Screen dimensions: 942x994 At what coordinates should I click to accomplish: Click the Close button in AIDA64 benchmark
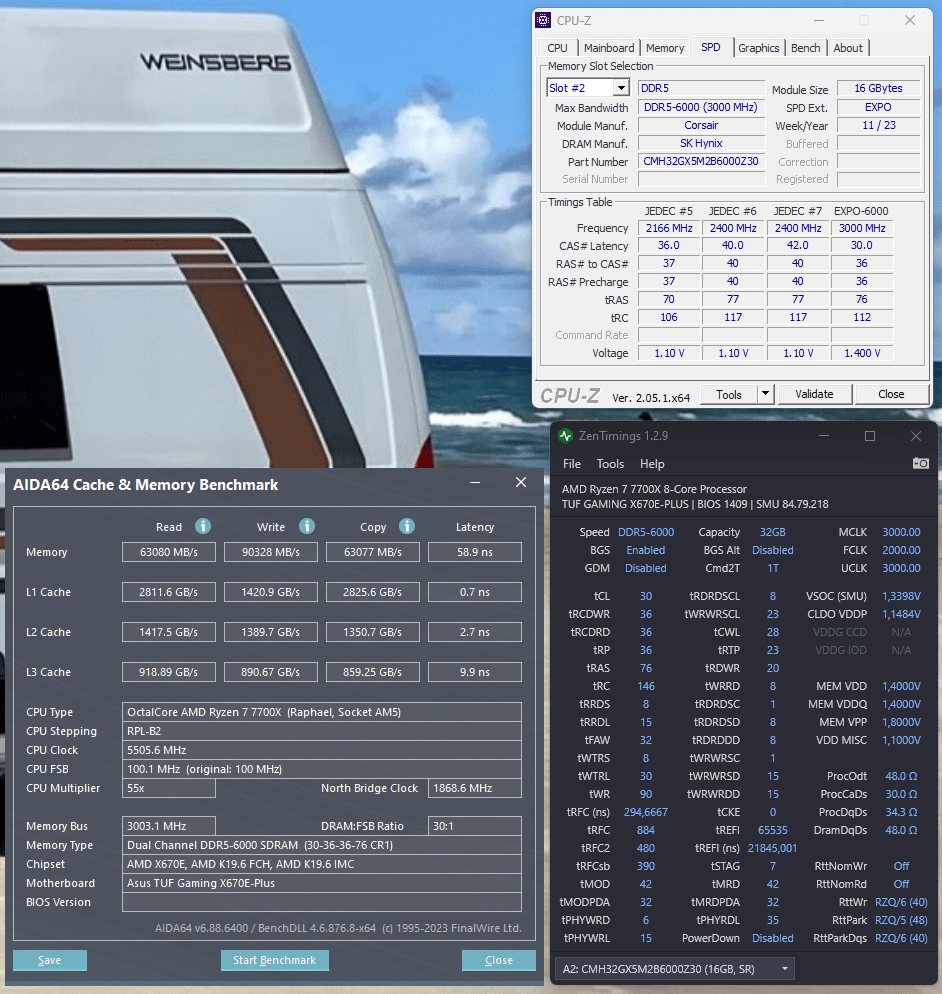(499, 960)
